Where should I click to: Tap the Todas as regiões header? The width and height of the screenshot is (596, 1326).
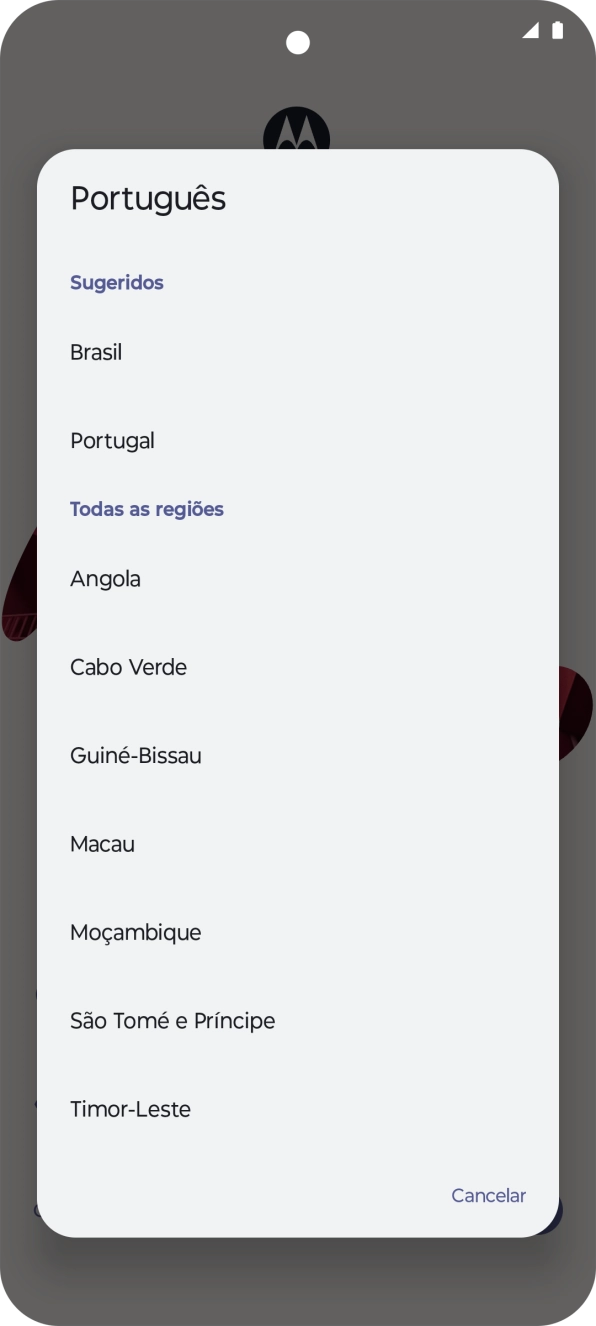147,509
